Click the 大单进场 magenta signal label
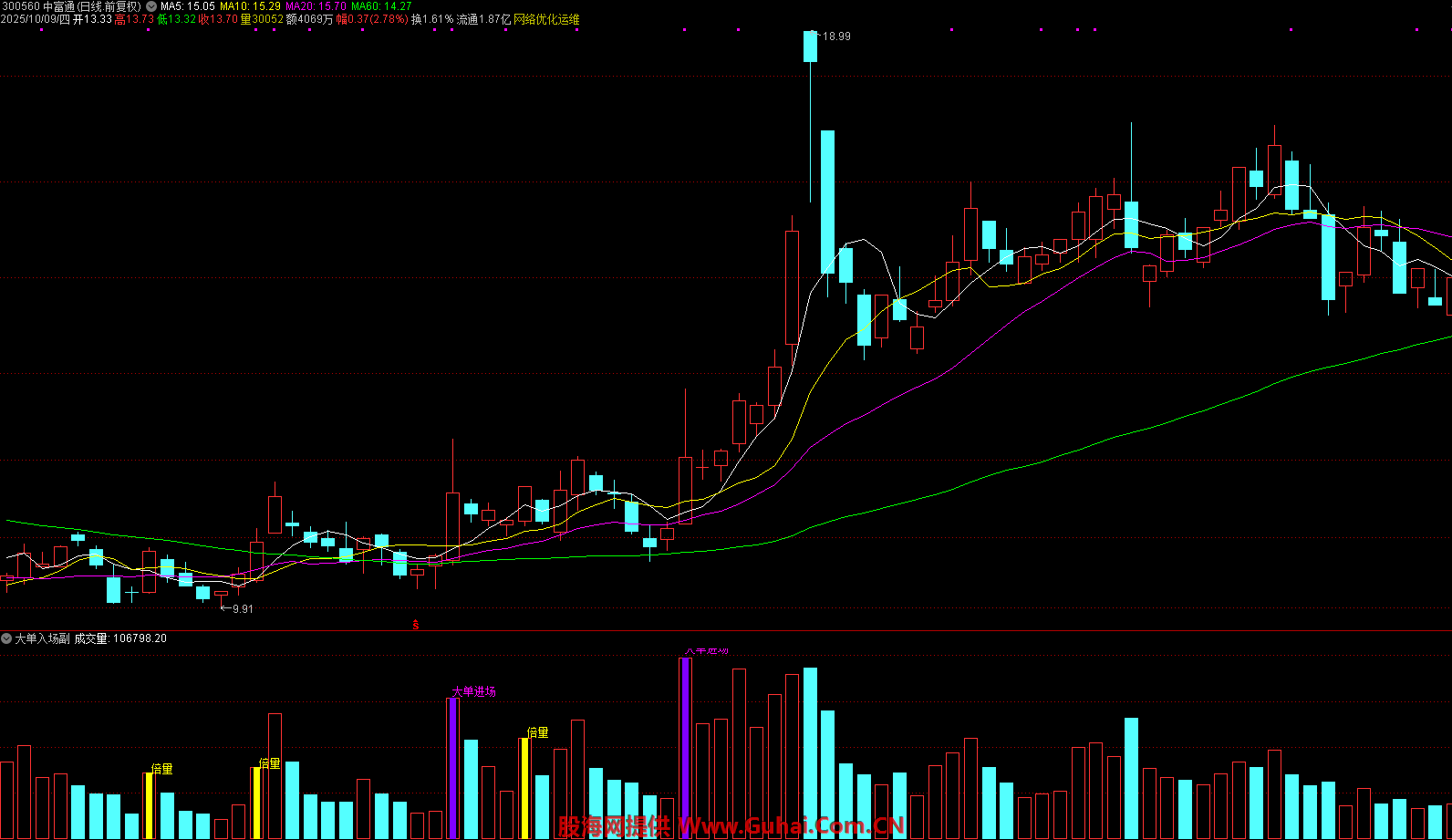The image size is (1452, 840). (x=474, y=691)
